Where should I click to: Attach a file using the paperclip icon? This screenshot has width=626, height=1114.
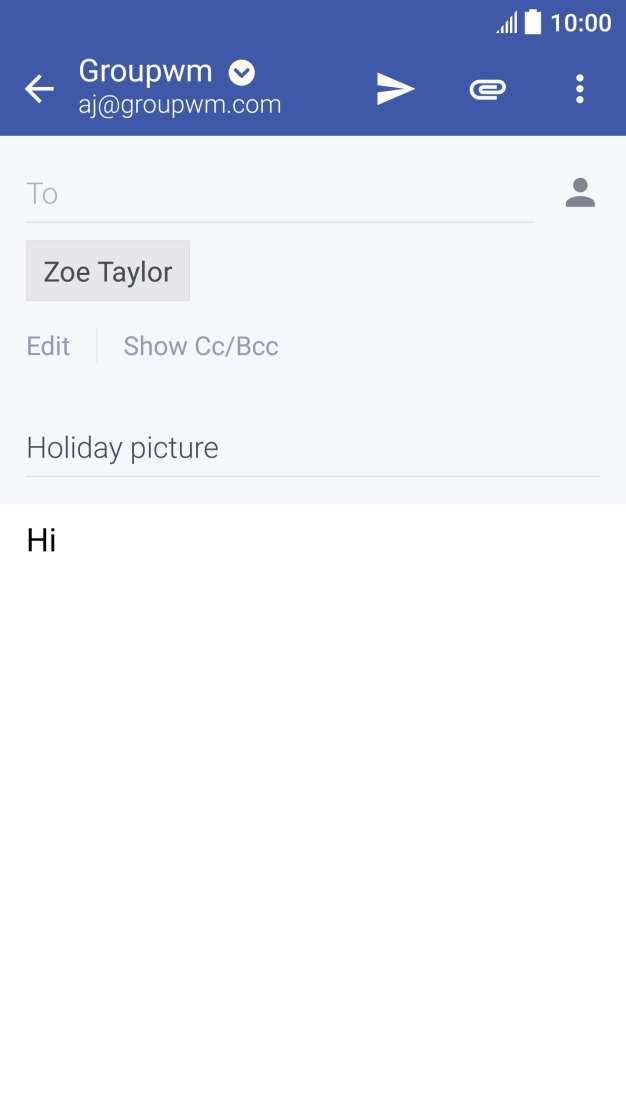[x=487, y=89]
